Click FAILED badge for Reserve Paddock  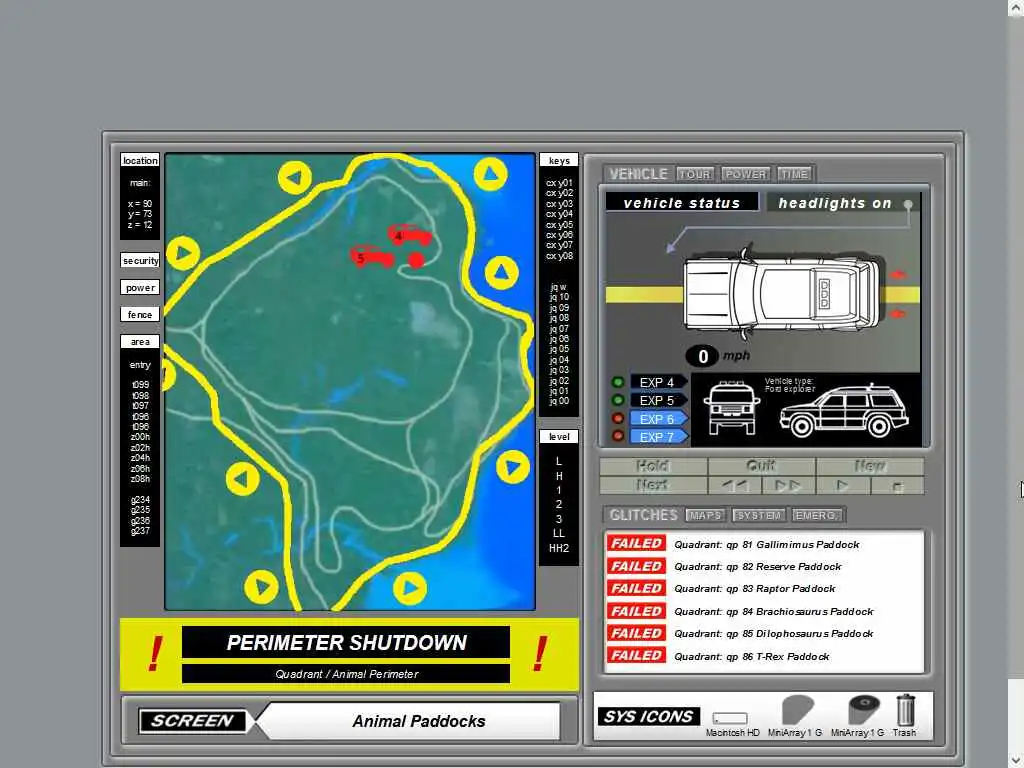636,566
